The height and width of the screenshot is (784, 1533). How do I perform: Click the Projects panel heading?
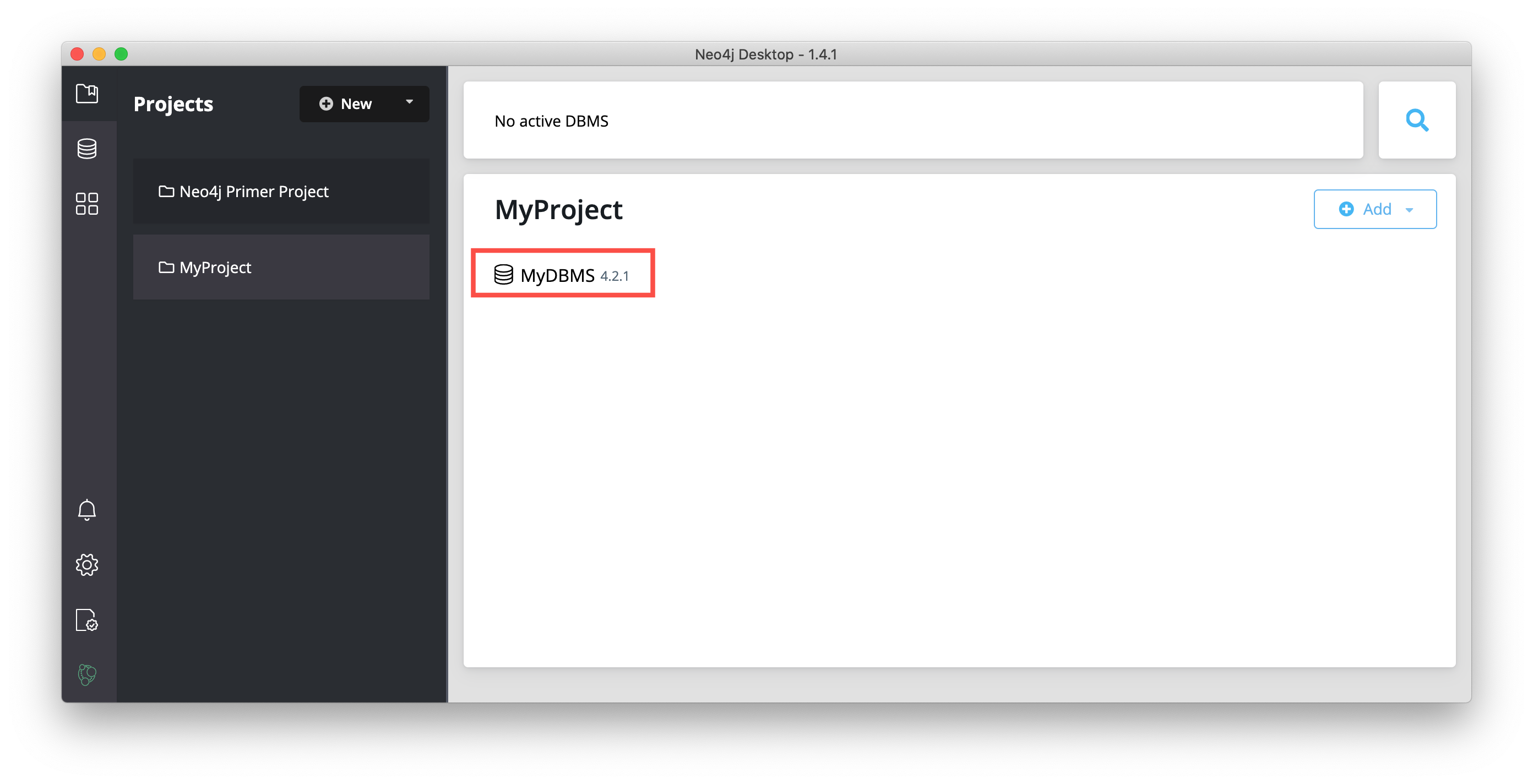(x=173, y=104)
